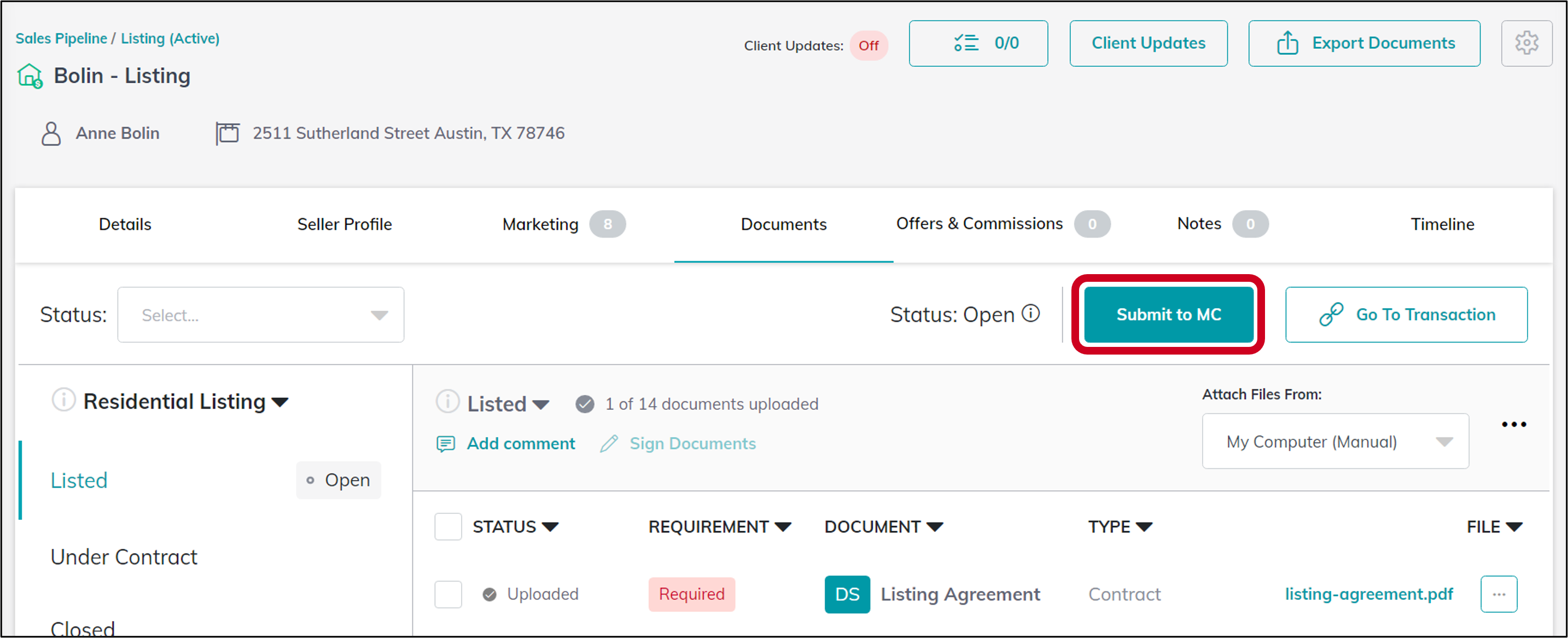Click the green house listing icon
The height and width of the screenshot is (638, 1568).
(30, 76)
